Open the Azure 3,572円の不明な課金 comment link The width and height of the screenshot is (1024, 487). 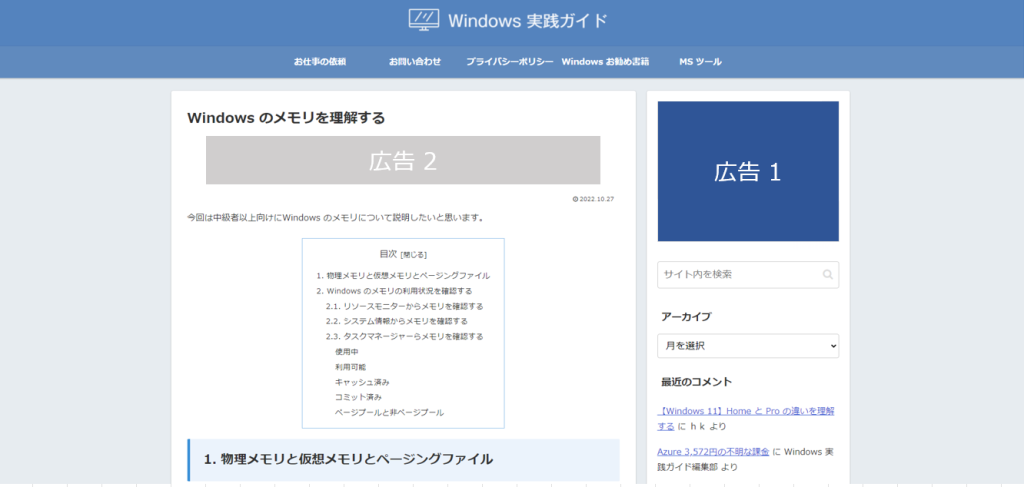click(x=714, y=452)
